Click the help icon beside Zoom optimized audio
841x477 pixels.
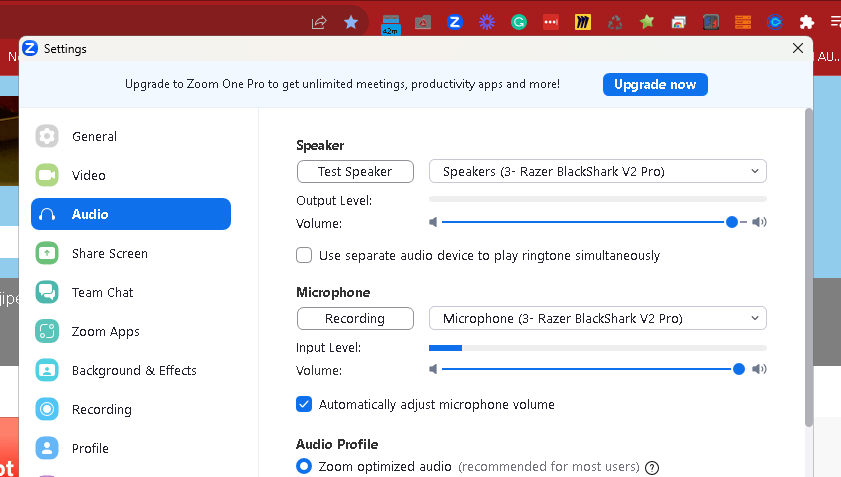pyautogui.click(x=652, y=468)
